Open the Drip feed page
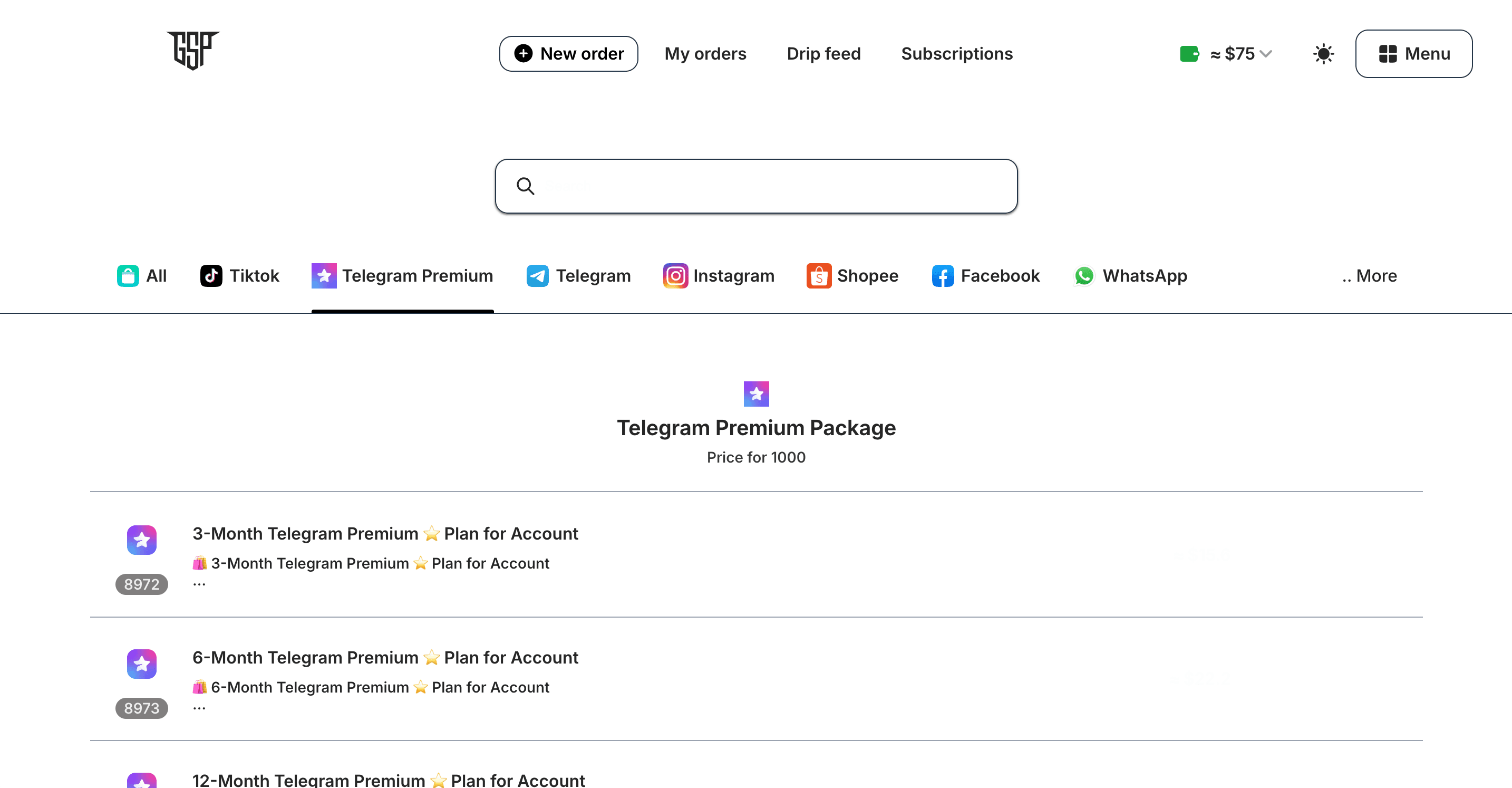This screenshot has width=1512, height=788. coord(823,54)
